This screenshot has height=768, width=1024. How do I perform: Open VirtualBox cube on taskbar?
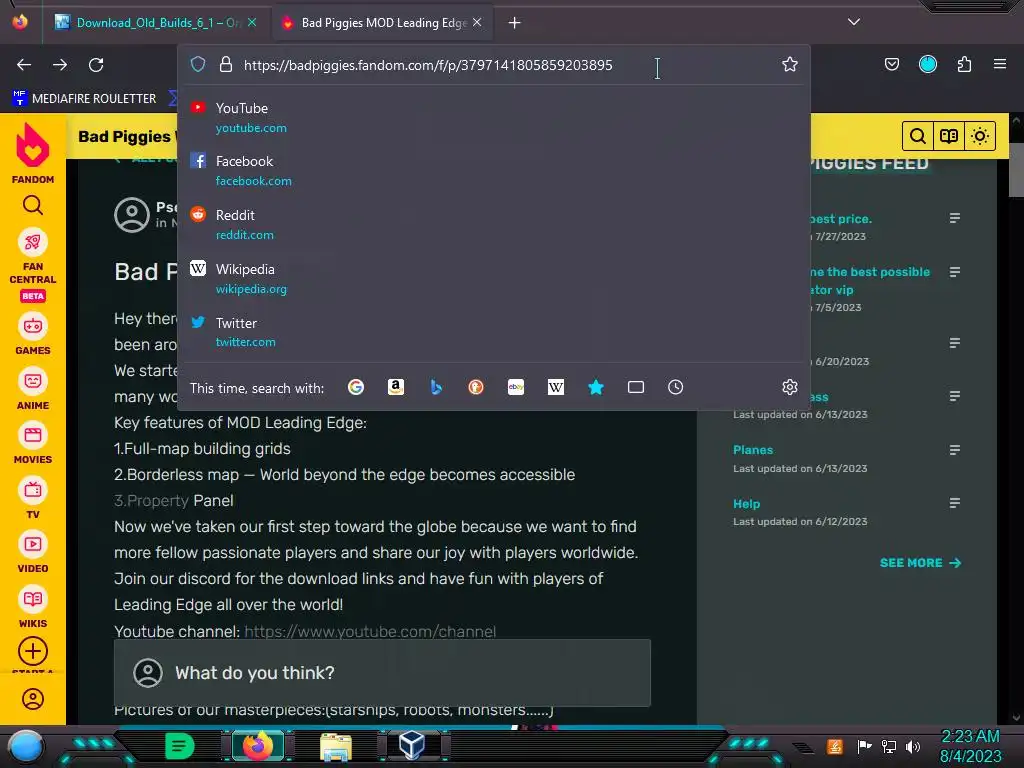pyautogui.click(x=412, y=745)
